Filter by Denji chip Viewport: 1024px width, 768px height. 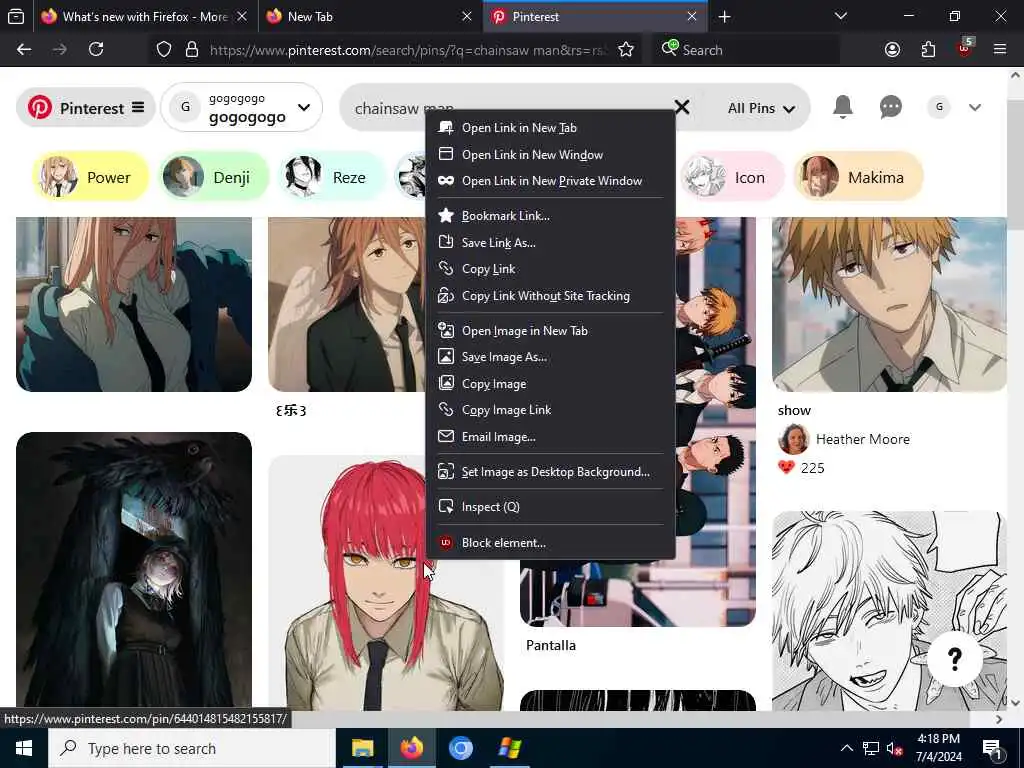pyautogui.click(x=214, y=177)
